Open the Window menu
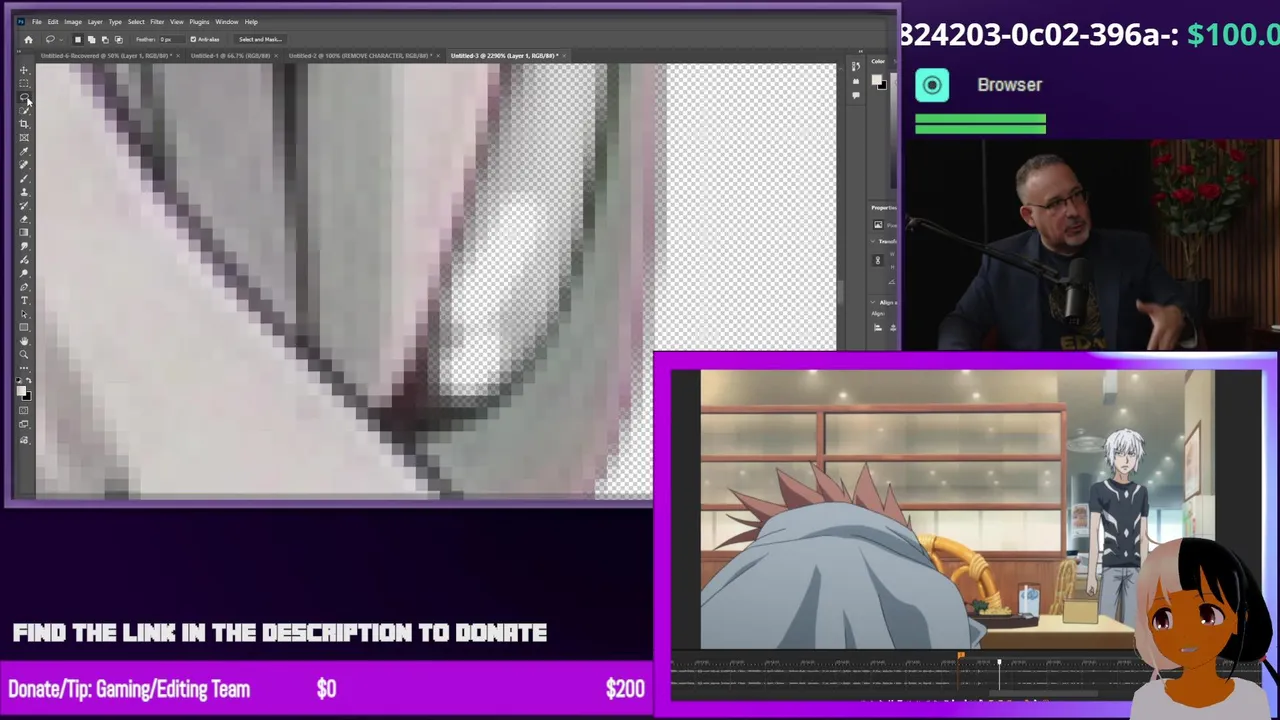 227,21
